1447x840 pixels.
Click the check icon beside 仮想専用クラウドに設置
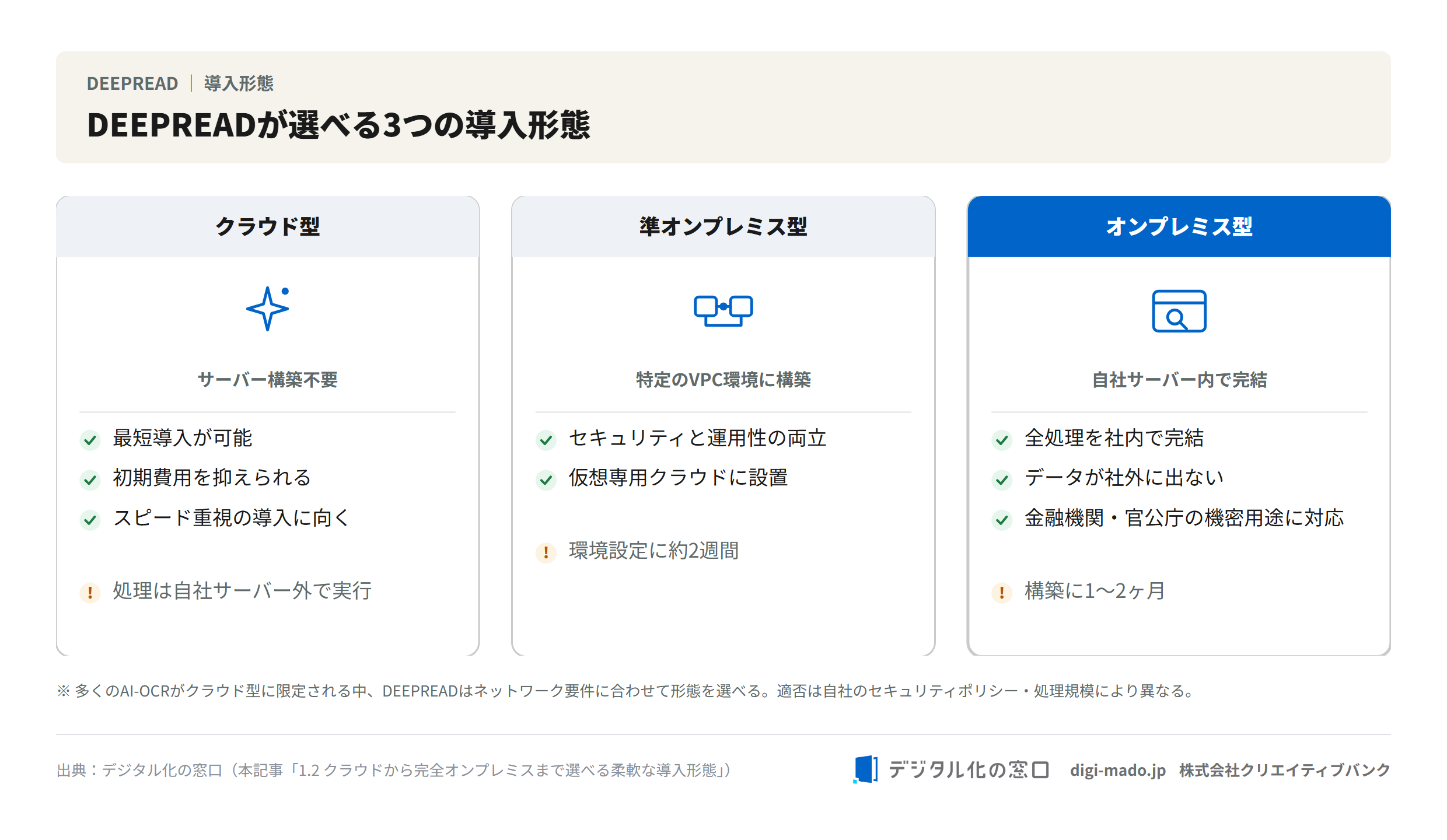pyautogui.click(x=546, y=480)
